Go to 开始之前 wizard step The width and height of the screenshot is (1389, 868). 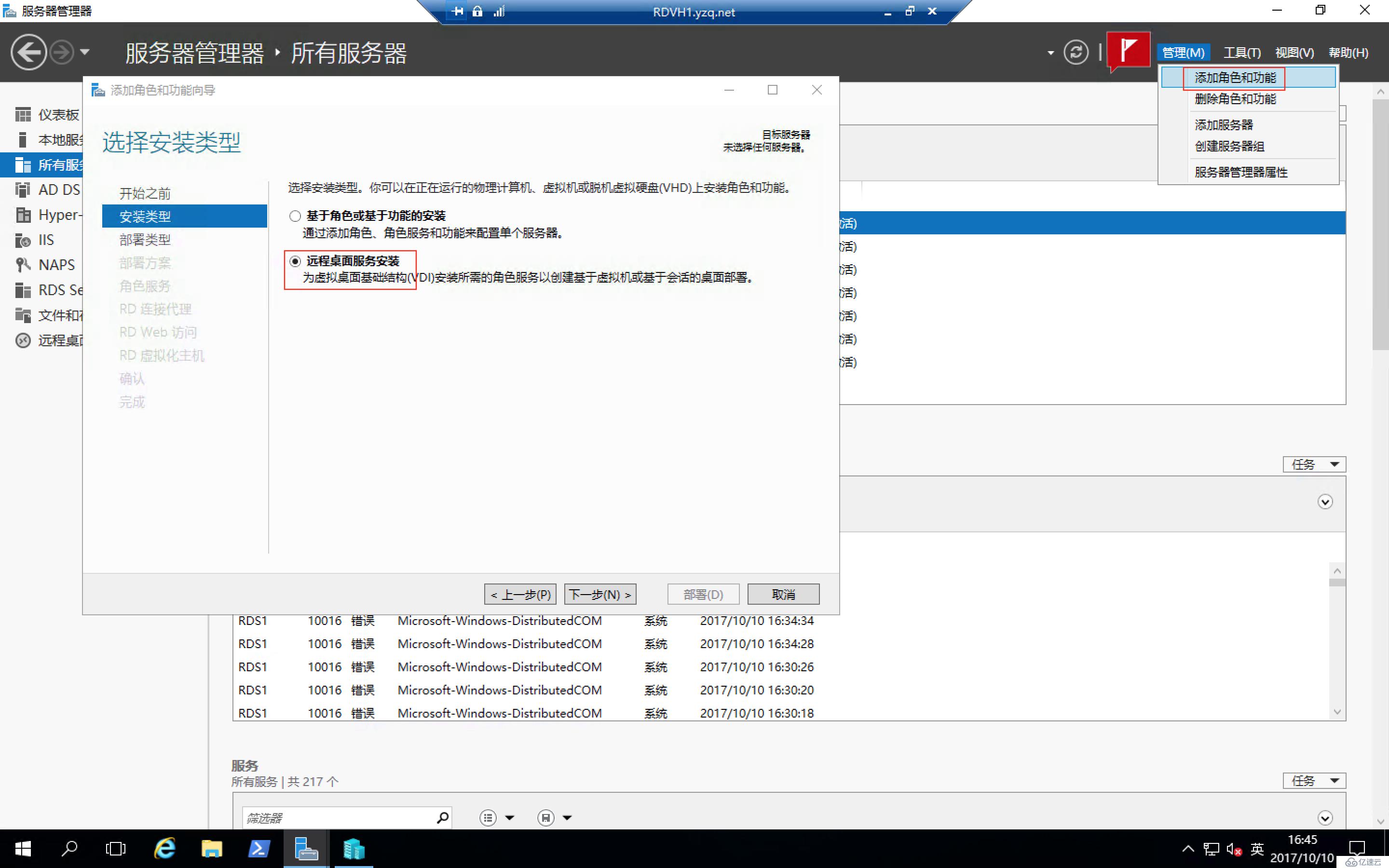(145, 193)
